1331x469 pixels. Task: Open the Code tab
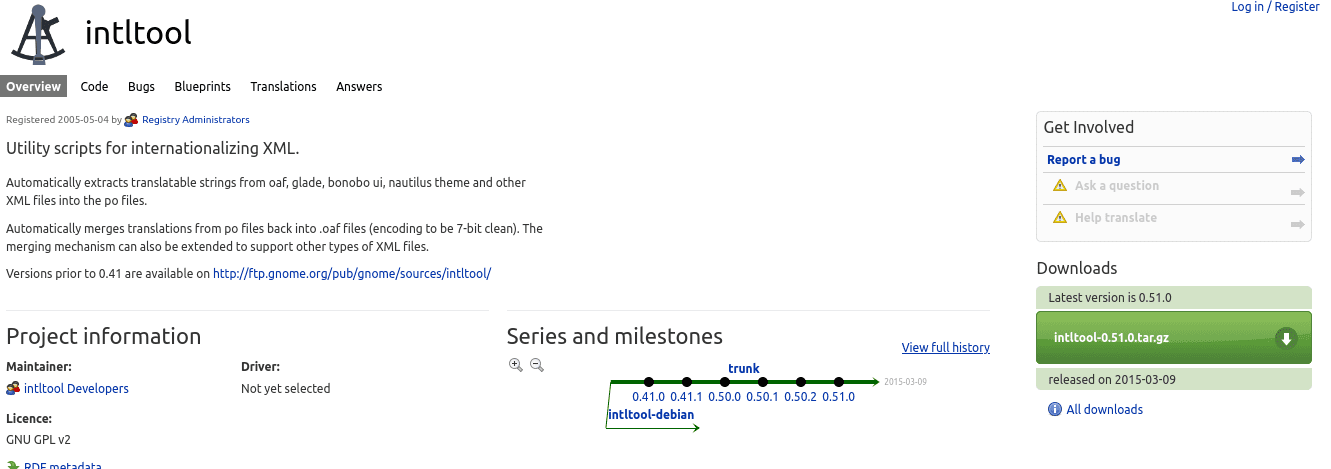pos(94,87)
